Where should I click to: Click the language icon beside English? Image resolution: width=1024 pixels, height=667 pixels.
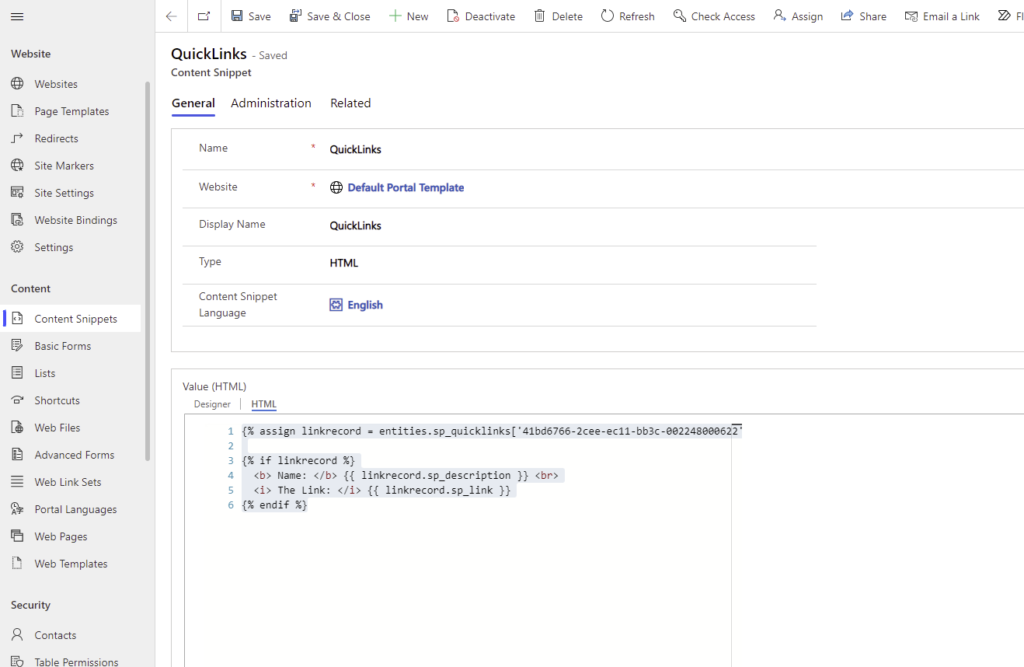336,305
